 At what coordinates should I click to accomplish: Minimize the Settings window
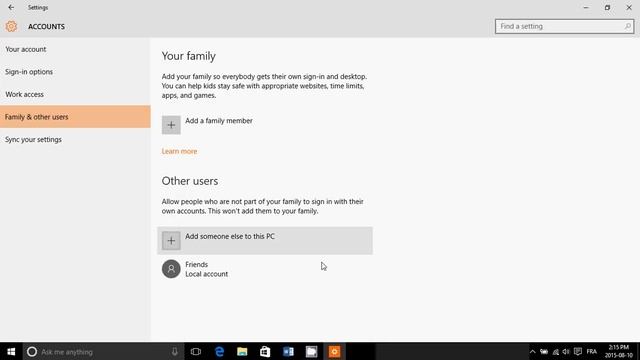click(586, 7)
